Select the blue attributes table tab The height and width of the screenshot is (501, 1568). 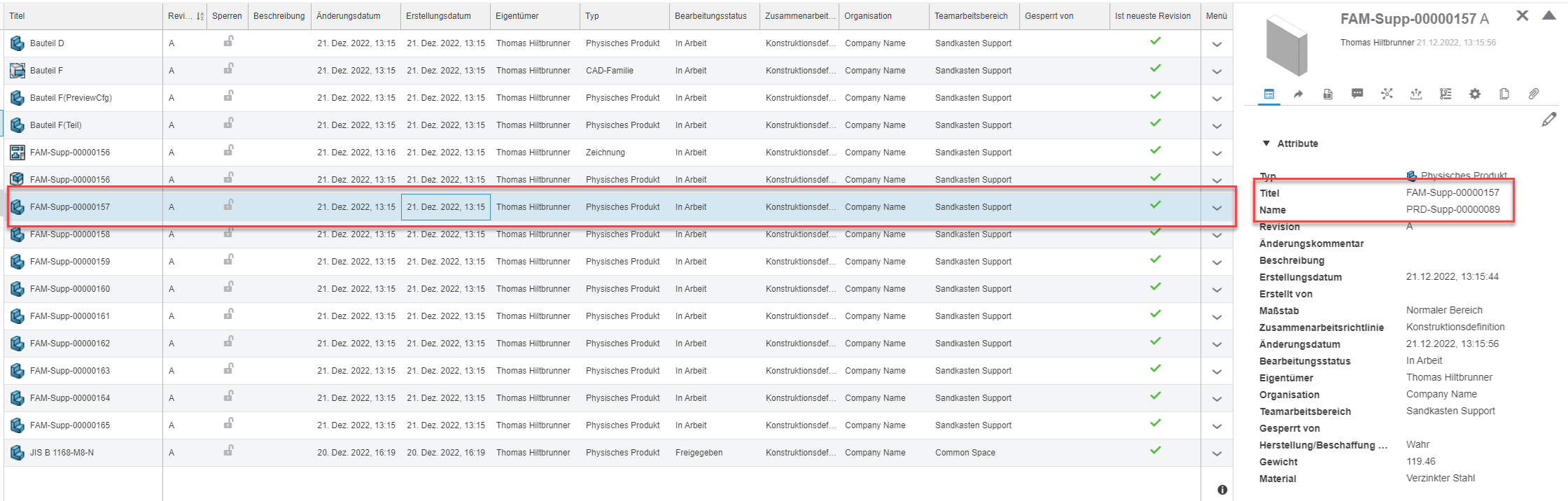[1269, 94]
